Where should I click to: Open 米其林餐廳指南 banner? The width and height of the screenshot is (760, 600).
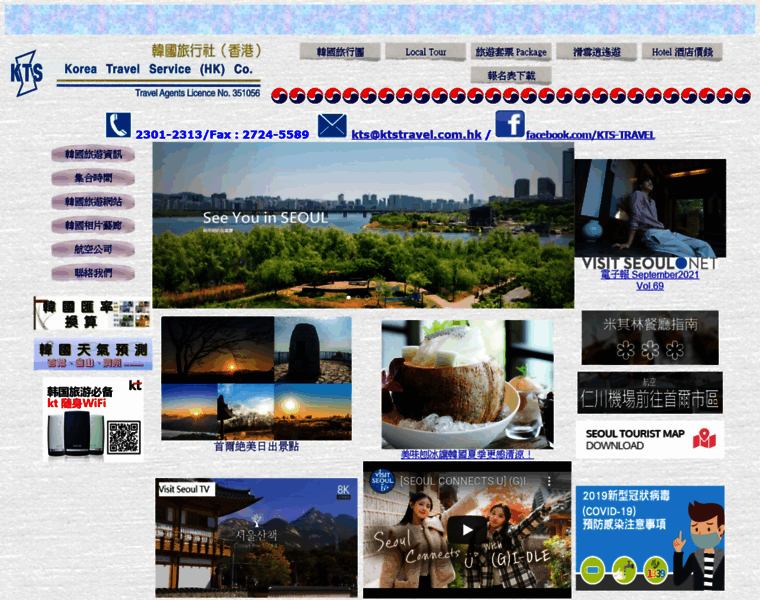click(x=650, y=338)
